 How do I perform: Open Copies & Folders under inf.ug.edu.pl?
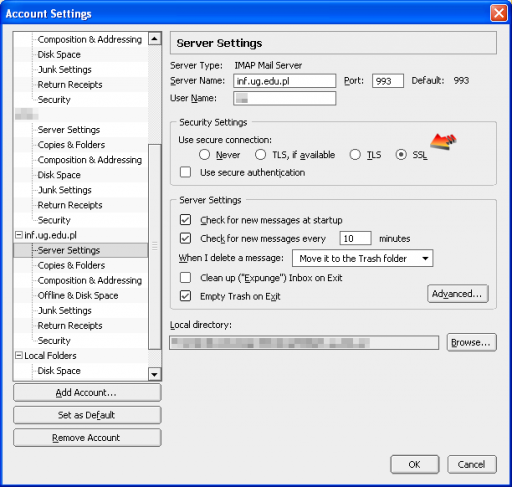coord(71,265)
